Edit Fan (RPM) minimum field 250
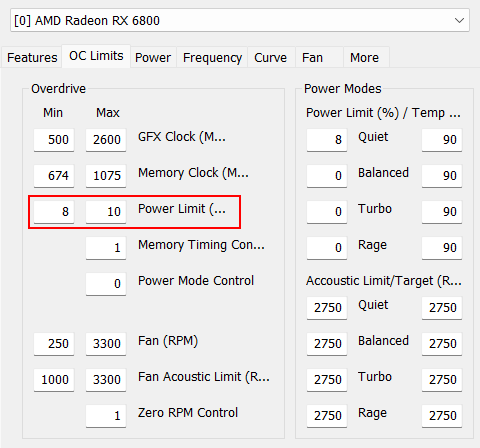The image size is (480, 448). click(x=54, y=344)
